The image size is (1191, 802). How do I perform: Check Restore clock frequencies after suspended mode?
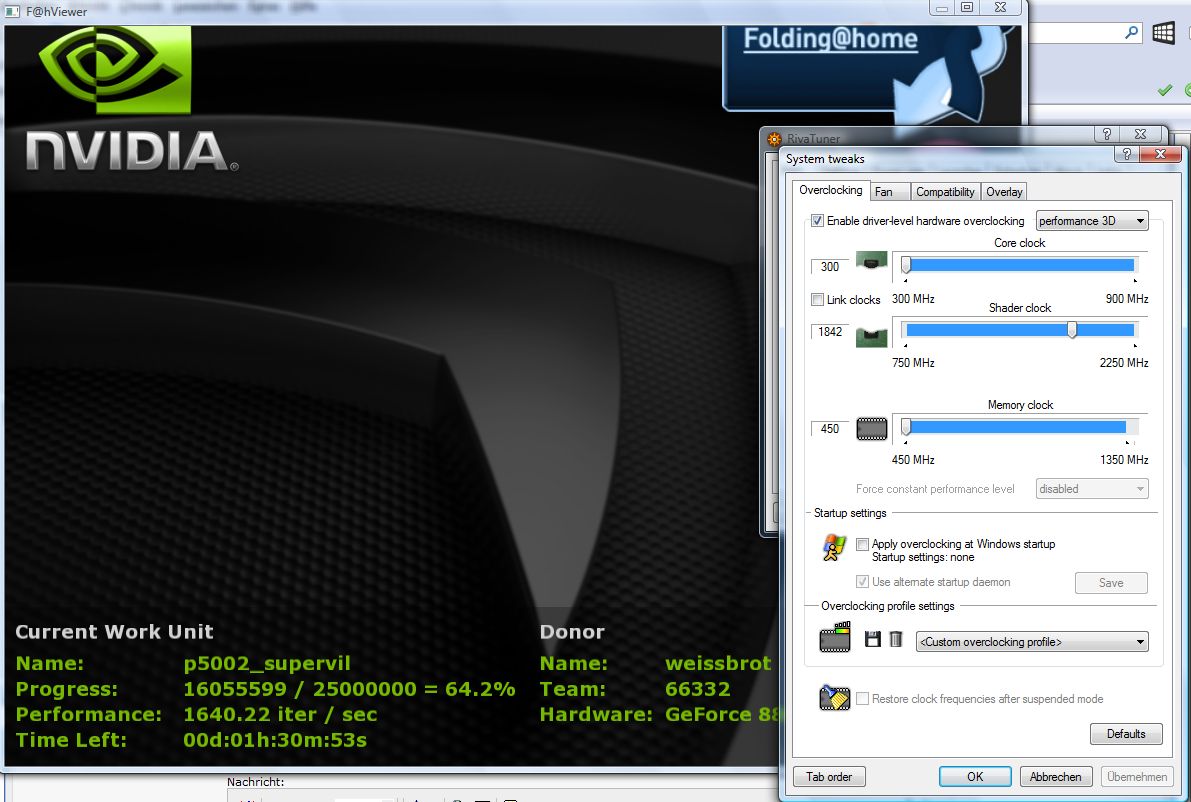coord(862,699)
